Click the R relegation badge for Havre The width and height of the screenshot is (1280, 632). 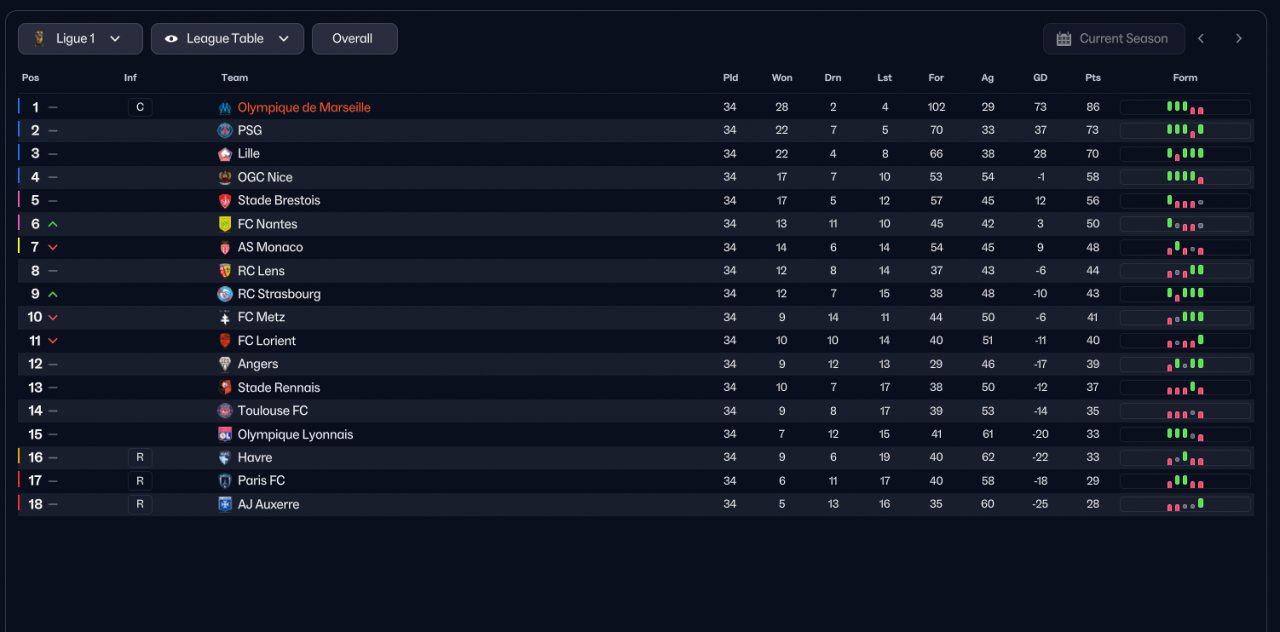coord(140,457)
